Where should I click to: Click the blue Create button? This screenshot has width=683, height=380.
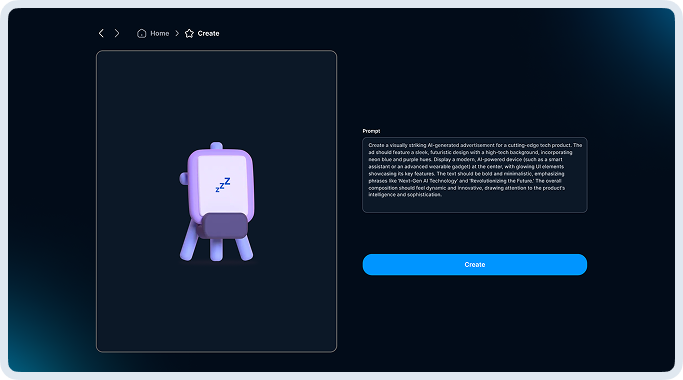pos(475,265)
